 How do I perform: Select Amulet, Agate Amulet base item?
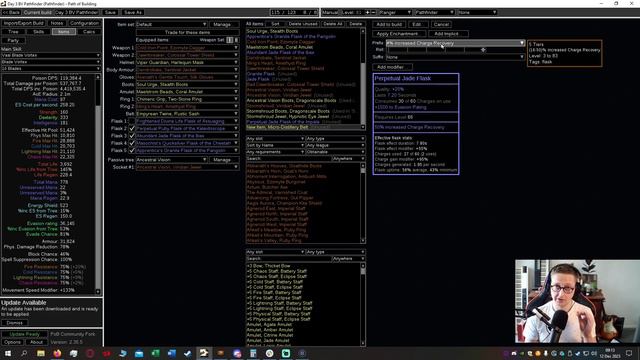point(269,324)
